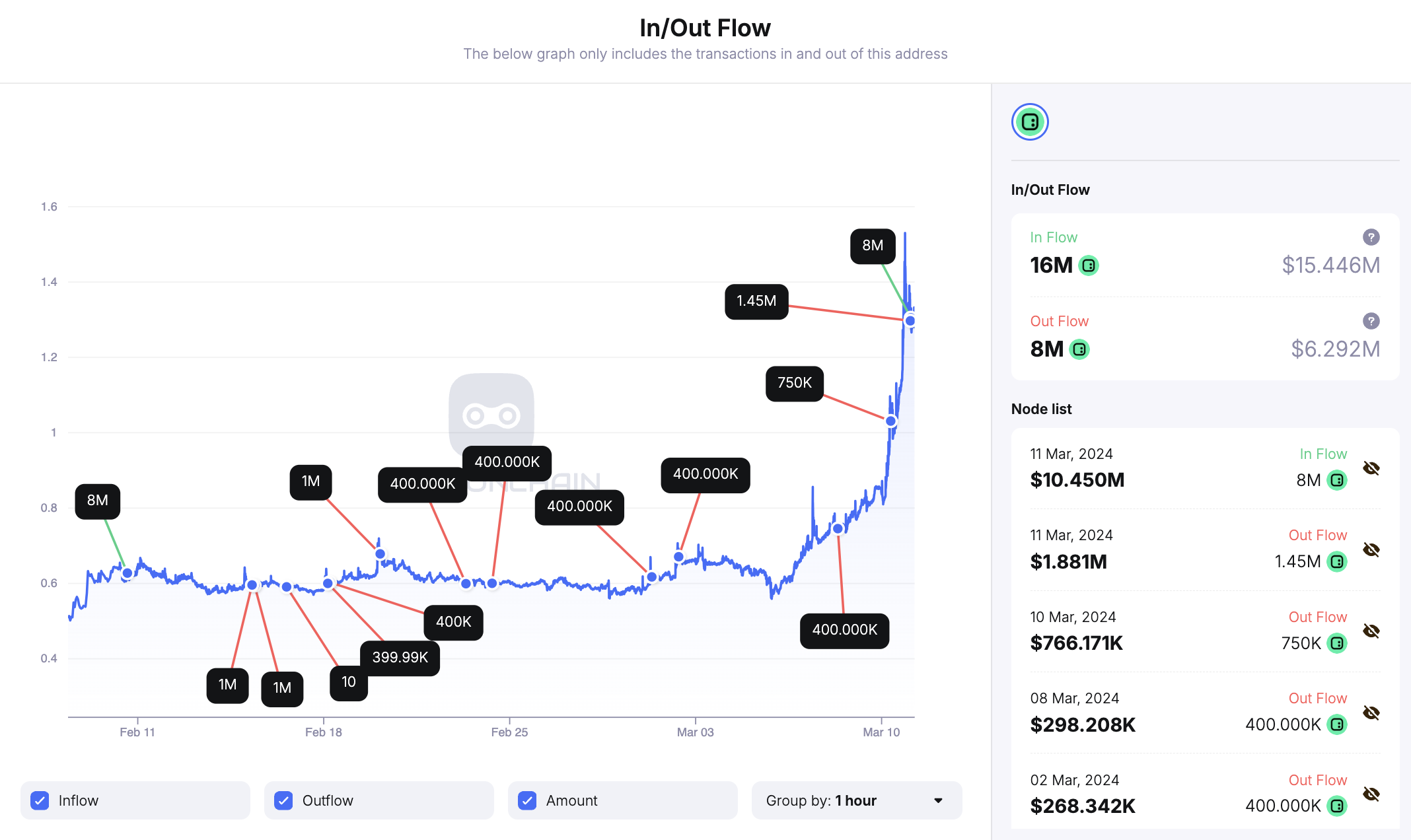Select the 1.45M outflow chart label
The image size is (1411, 840).
point(756,301)
